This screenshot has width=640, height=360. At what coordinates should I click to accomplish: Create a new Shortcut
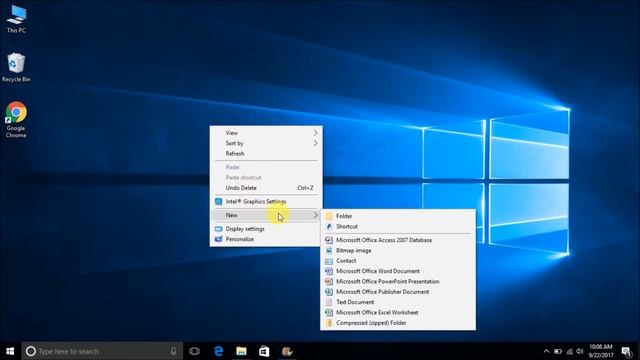[398, 227]
